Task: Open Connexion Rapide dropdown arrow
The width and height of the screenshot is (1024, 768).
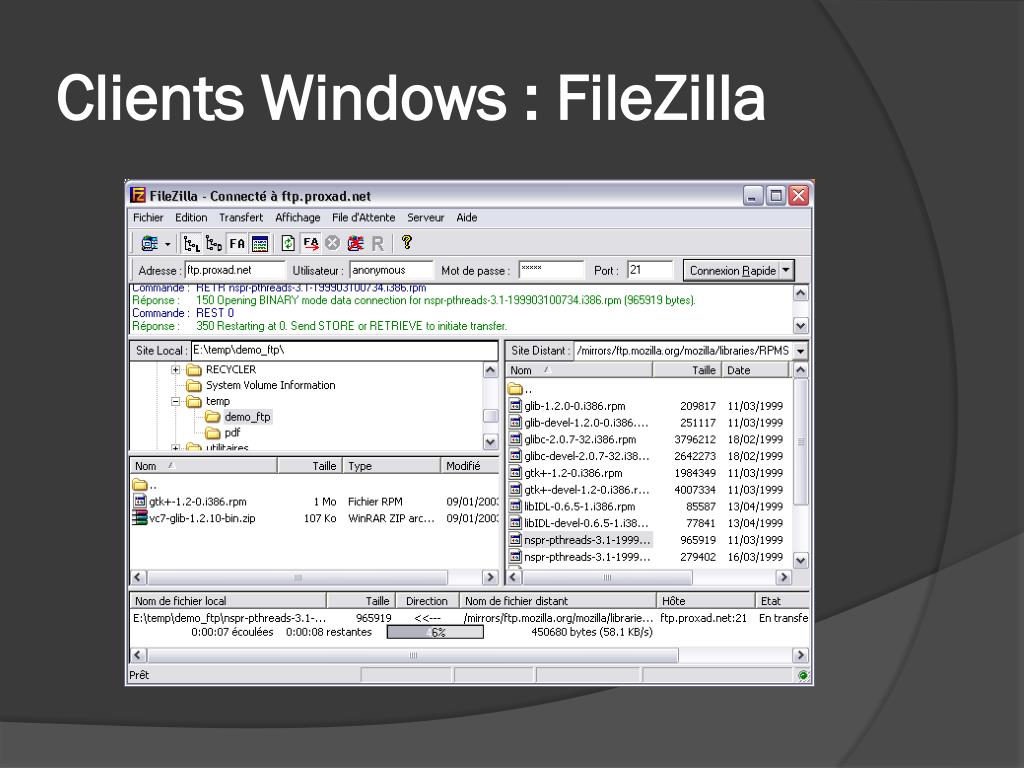Action: point(786,270)
